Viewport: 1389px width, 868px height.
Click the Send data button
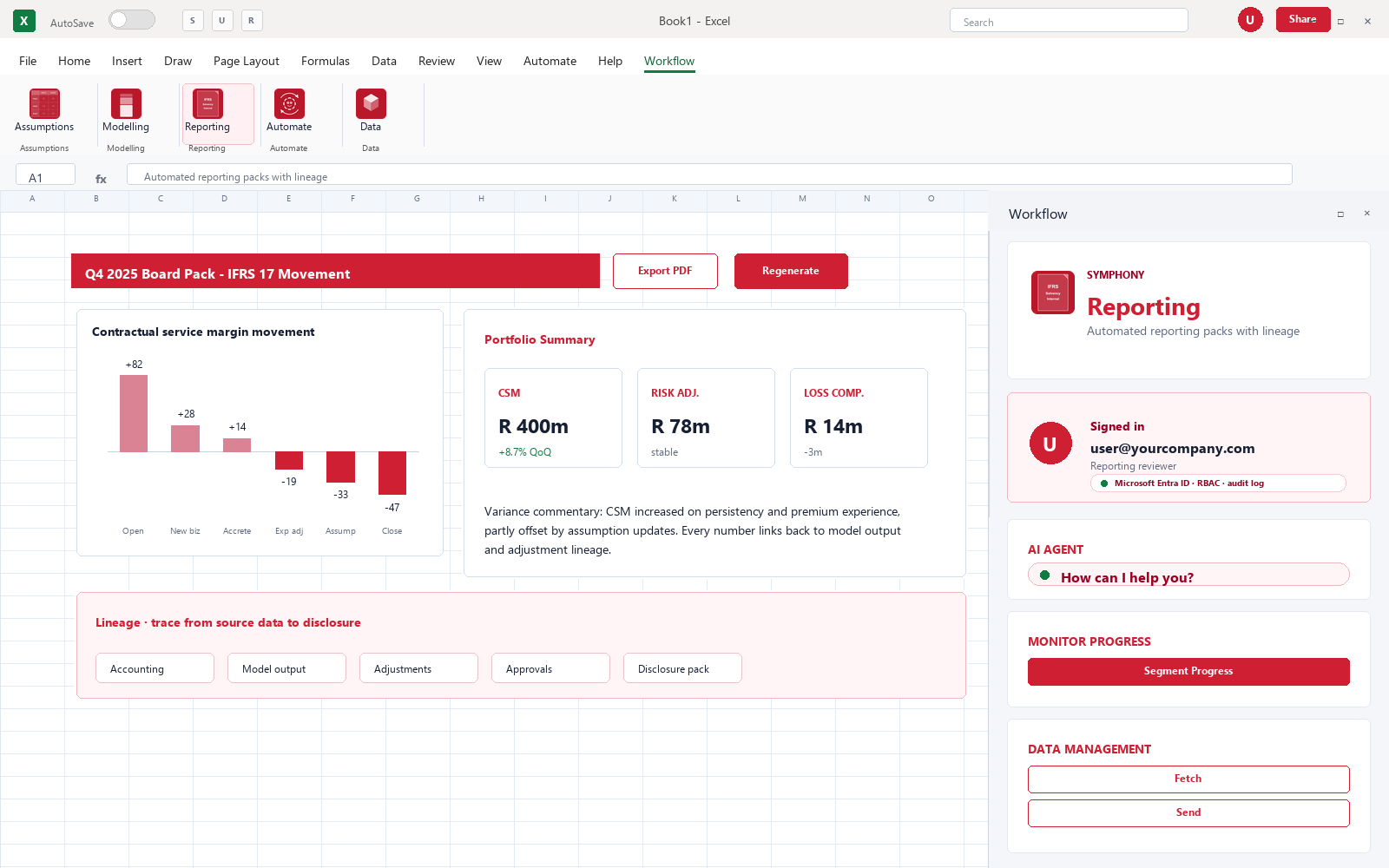coord(1188,813)
